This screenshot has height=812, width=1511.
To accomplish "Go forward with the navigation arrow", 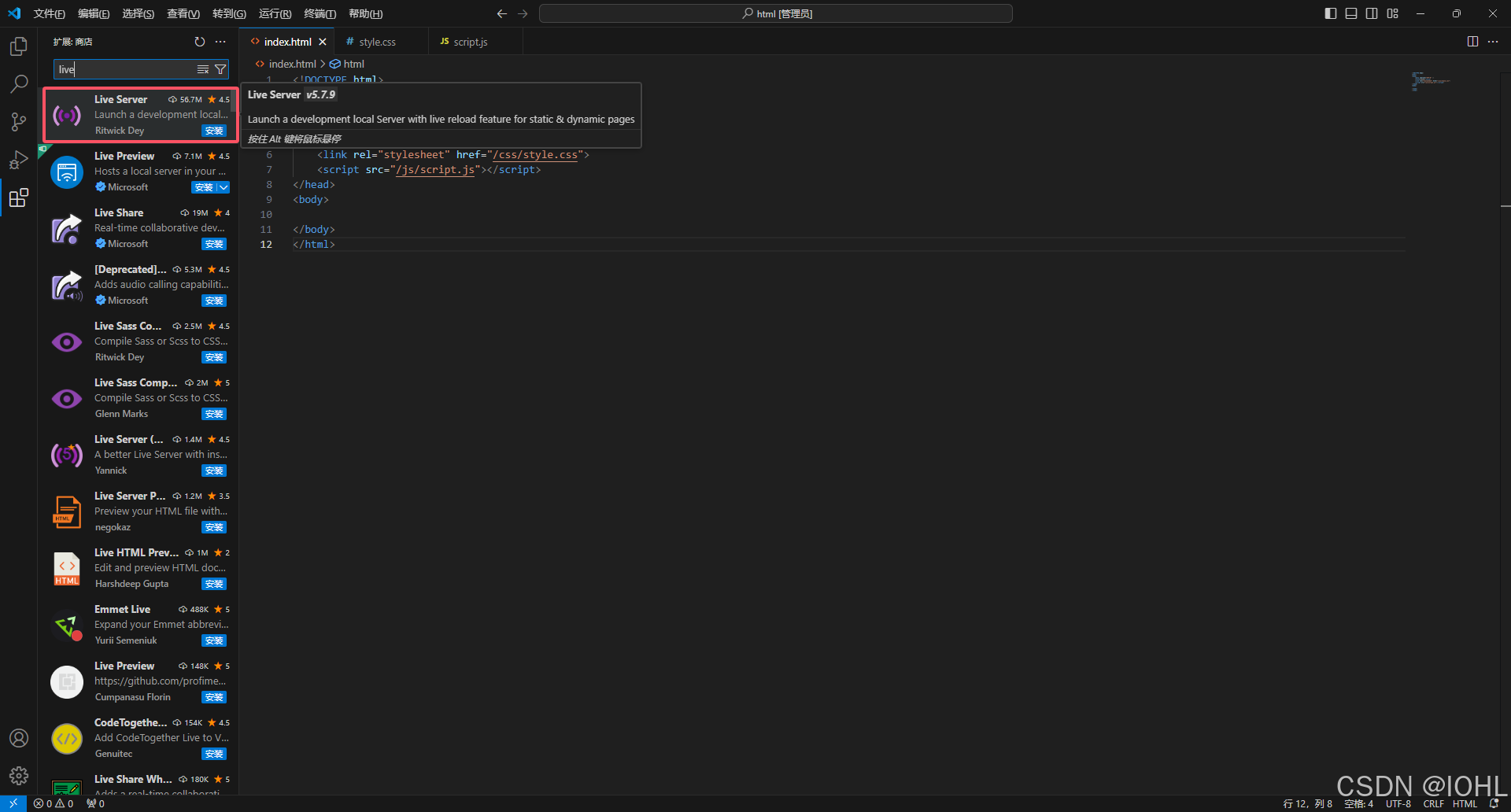I will [x=523, y=13].
